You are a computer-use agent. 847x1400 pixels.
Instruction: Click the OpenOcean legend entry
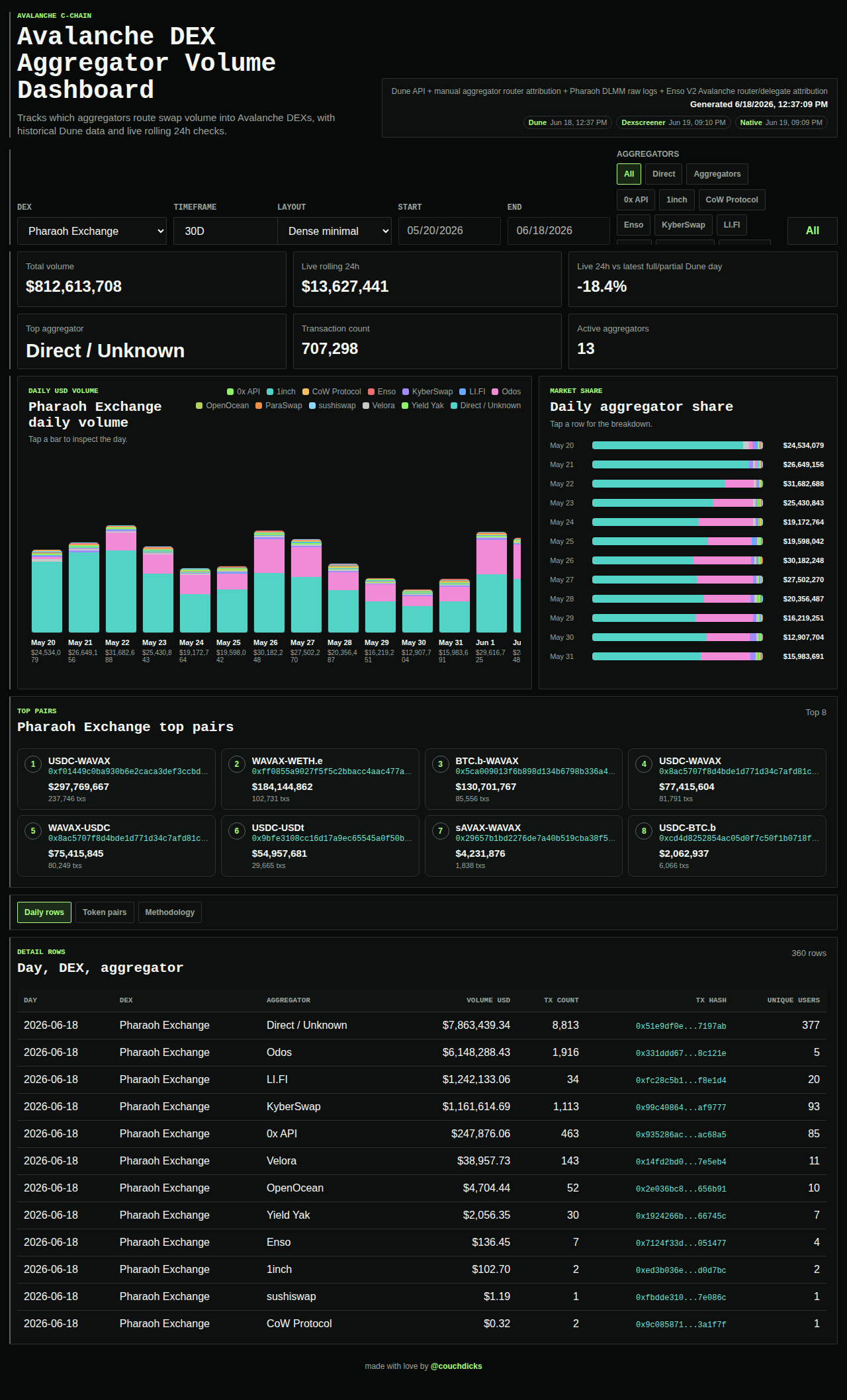(222, 406)
